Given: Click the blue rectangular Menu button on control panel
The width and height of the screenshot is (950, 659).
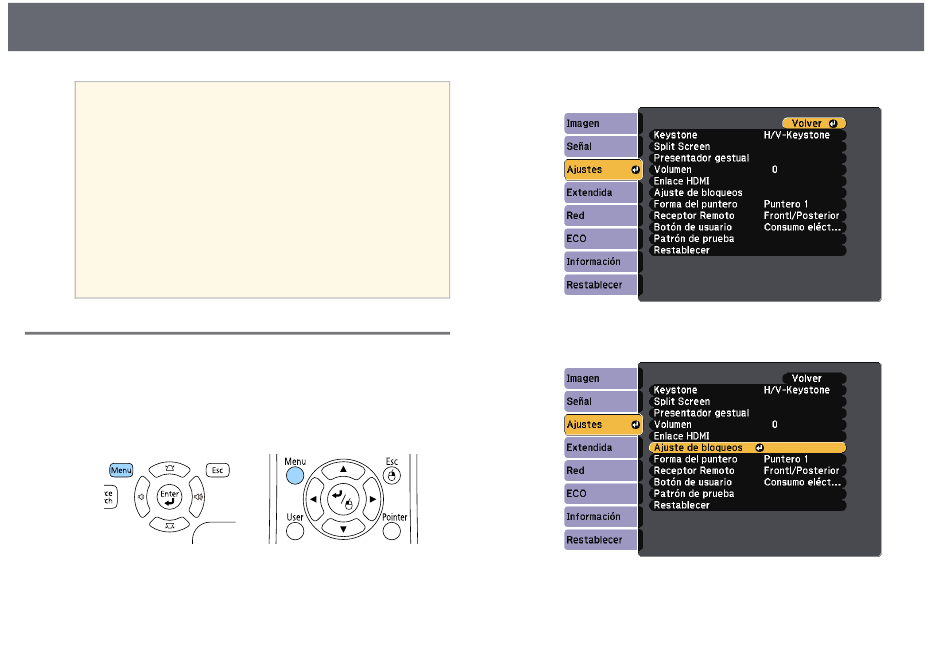Looking at the screenshot, I should (x=121, y=470).
